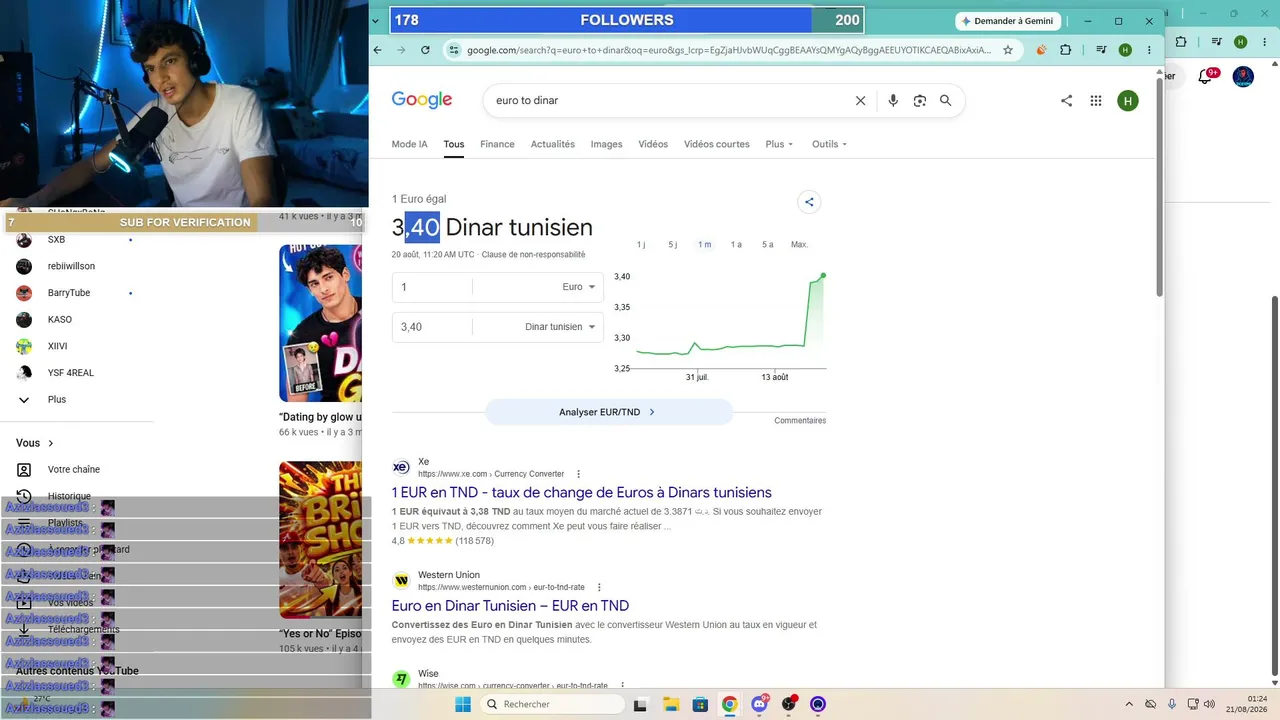Expand the Vous section in YouTube

coord(35,443)
